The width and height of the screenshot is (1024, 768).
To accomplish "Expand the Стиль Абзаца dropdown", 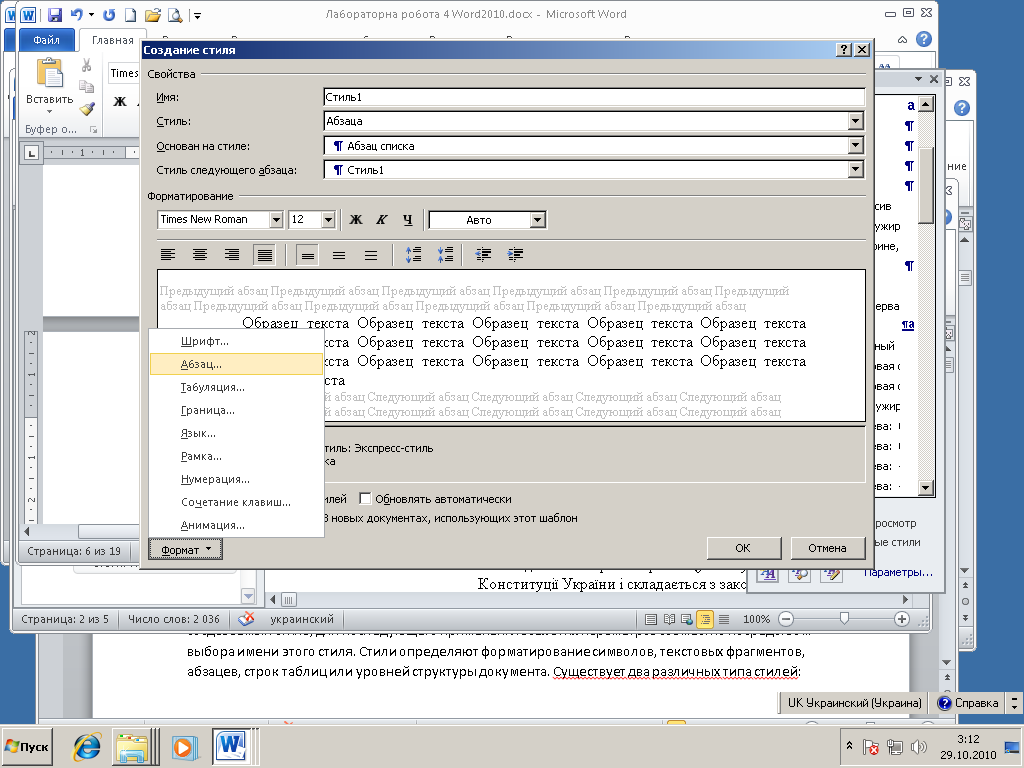I will pos(856,121).
